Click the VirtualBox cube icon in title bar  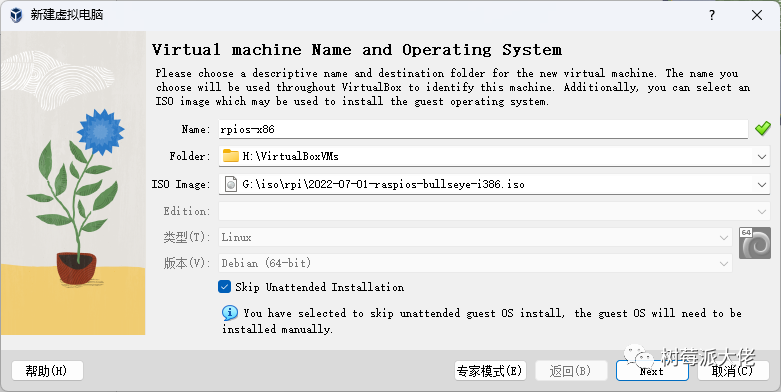pyautogui.click(x=16, y=15)
